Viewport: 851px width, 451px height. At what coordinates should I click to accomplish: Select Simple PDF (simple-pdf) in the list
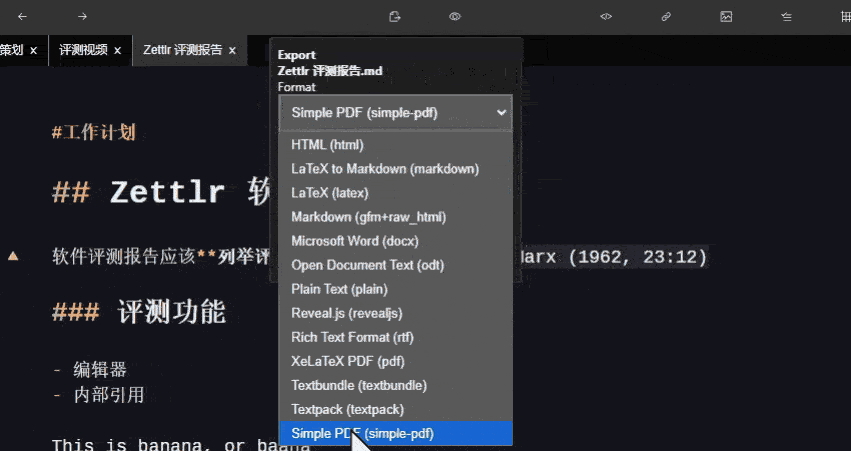[x=396, y=433]
